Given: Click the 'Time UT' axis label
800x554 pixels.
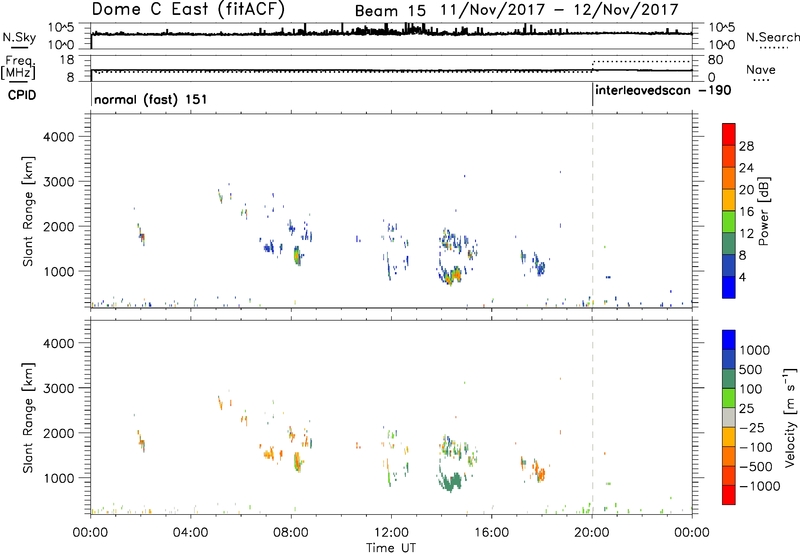Looking at the screenshot, I should pyautogui.click(x=391, y=548).
